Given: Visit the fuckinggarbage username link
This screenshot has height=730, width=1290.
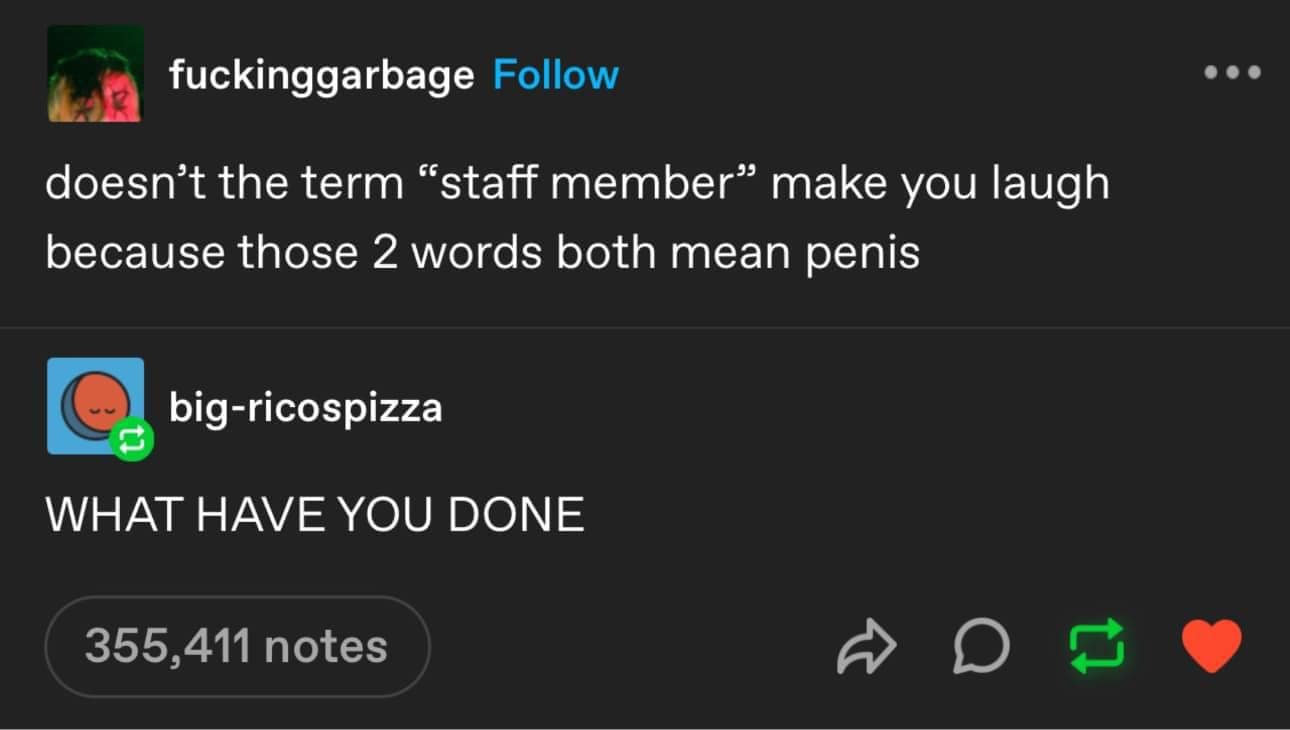Looking at the screenshot, I should 321,75.
